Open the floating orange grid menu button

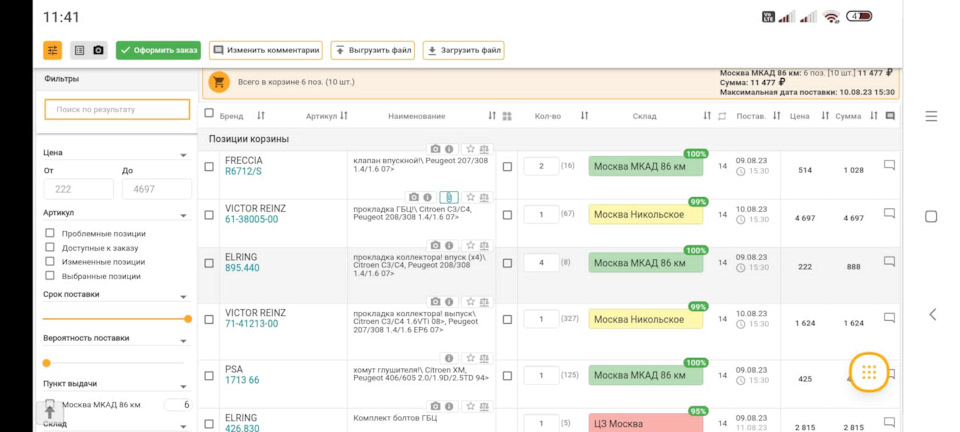coord(869,371)
